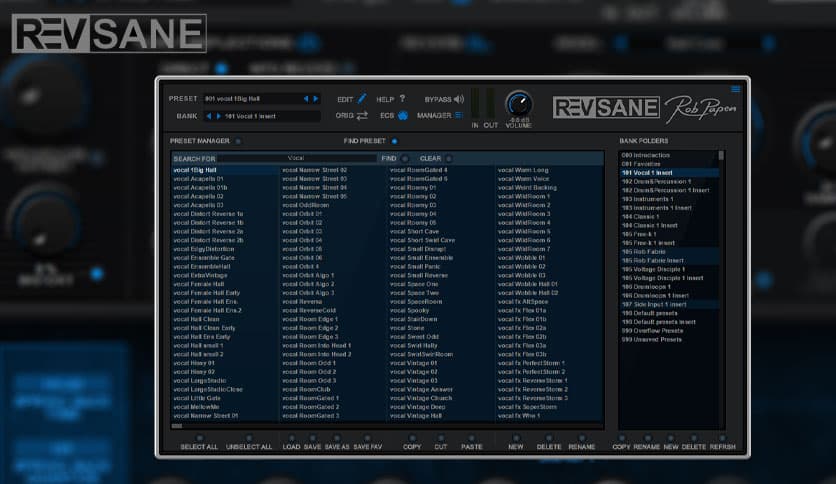Toggle BYPASS with the speaker icon
This screenshot has height=484, width=836.
(459, 99)
